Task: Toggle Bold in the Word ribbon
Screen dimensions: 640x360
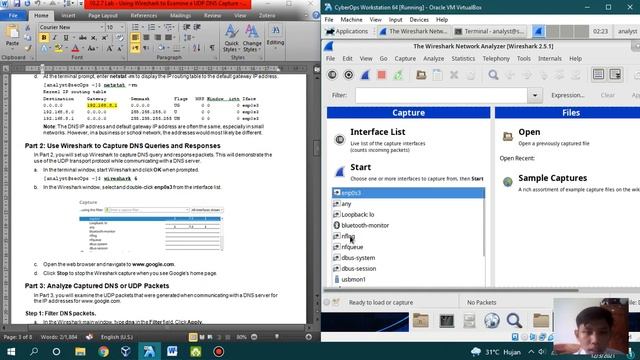Action: (44, 38)
